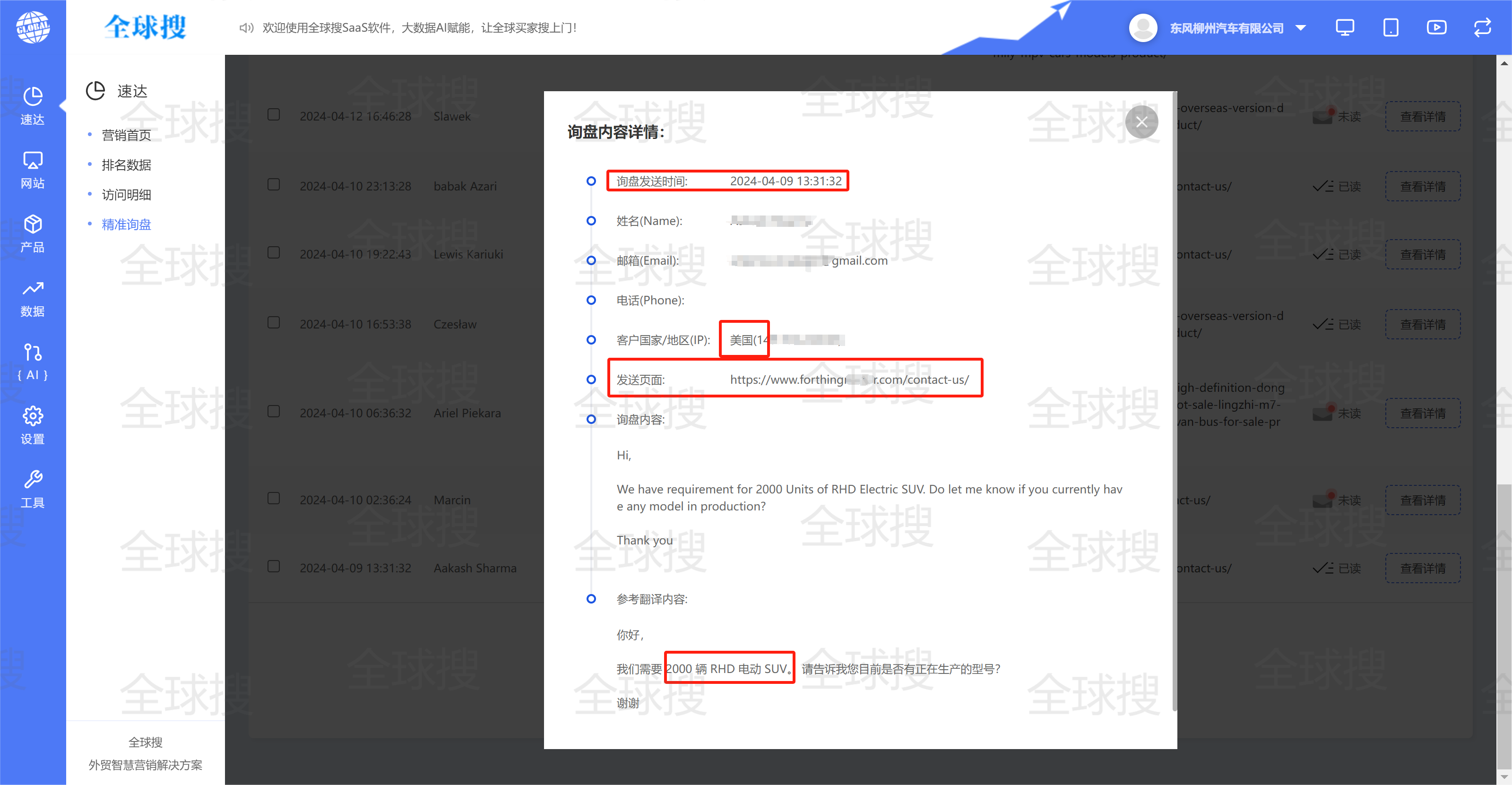Screen dimensions: 1512x785
Task: Expand the 东风柳州汽车有限公司 account dropdown
Action: click(x=1301, y=28)
